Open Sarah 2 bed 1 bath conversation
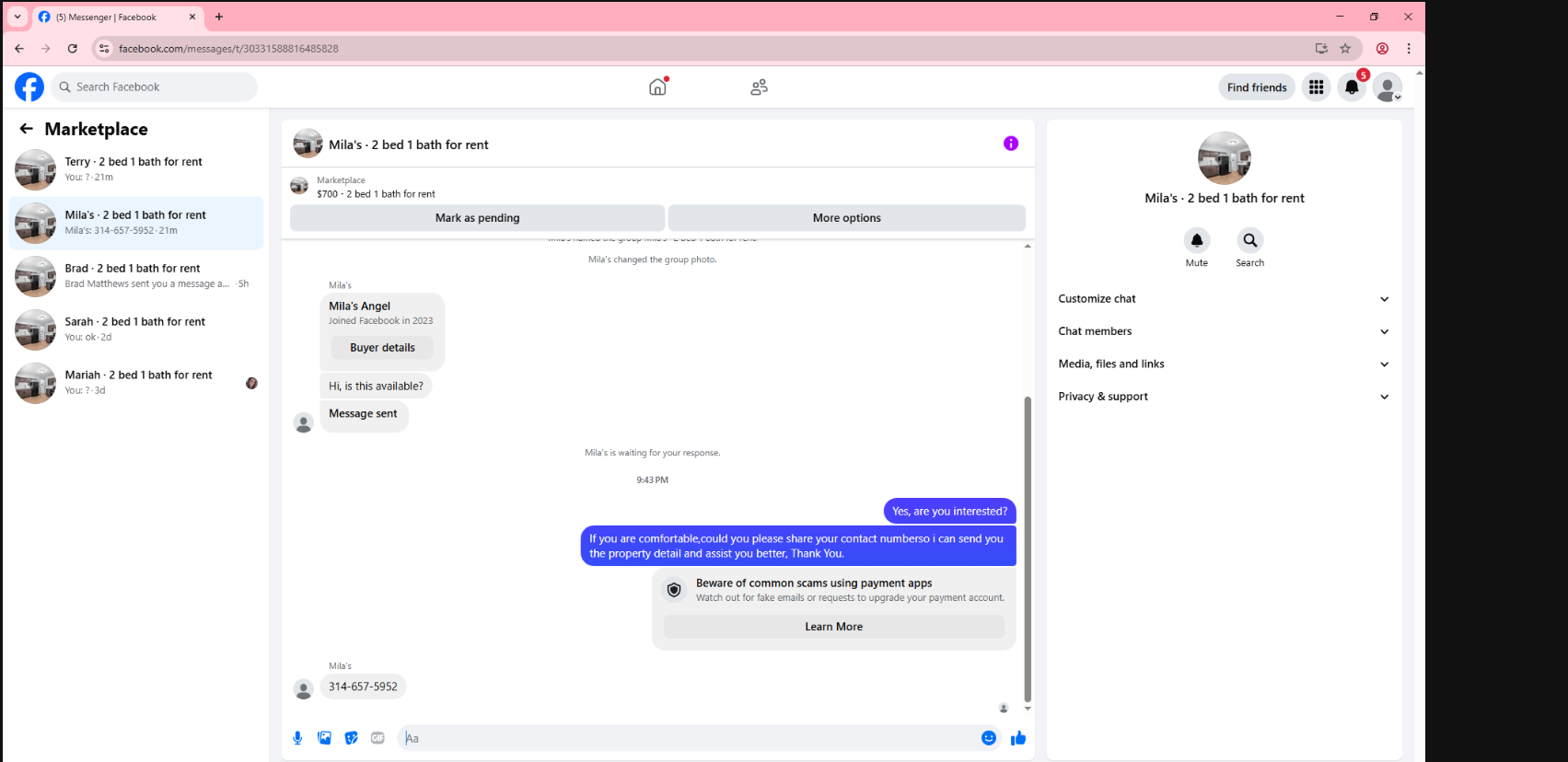This screenshot has height=762, width=1568. (x=136, y=329)
